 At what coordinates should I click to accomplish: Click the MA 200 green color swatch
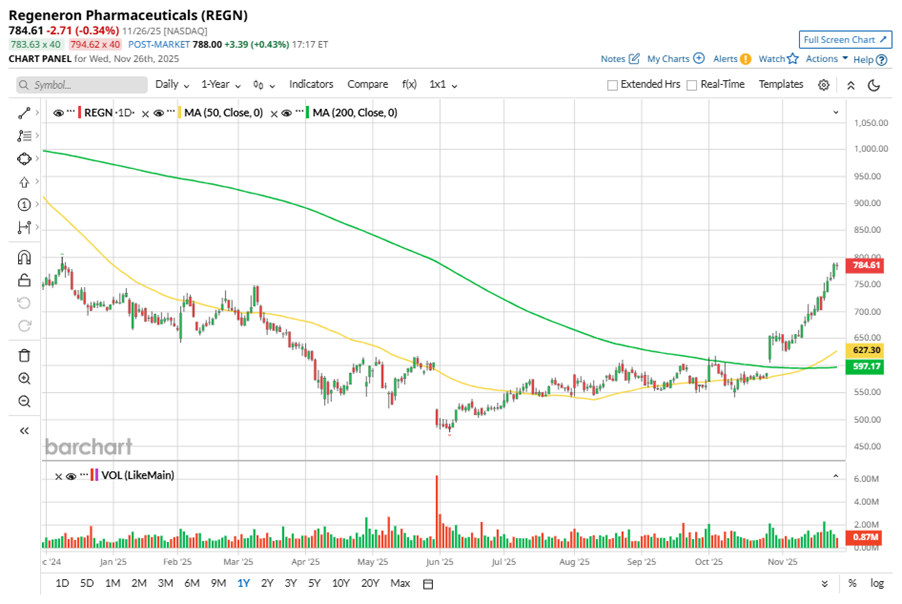(x=307, y=113)
